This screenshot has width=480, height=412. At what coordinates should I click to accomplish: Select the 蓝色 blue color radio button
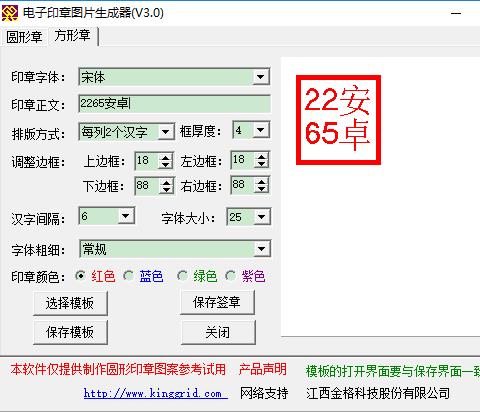[x=128, y=276]
